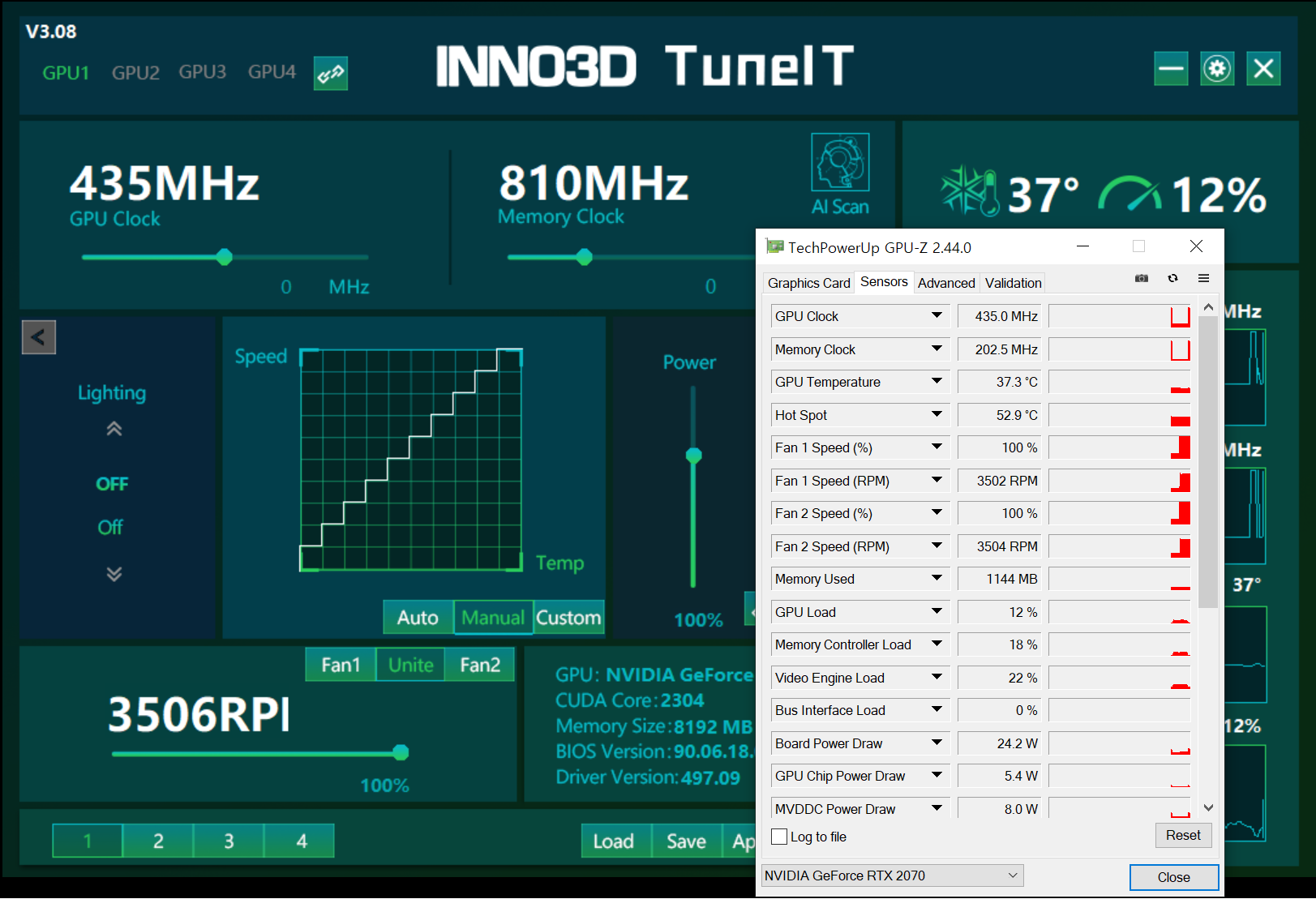Viewport: 1316px width, 899px height.
Task: Select profile slot 1
Action: [x=88, y=841]
